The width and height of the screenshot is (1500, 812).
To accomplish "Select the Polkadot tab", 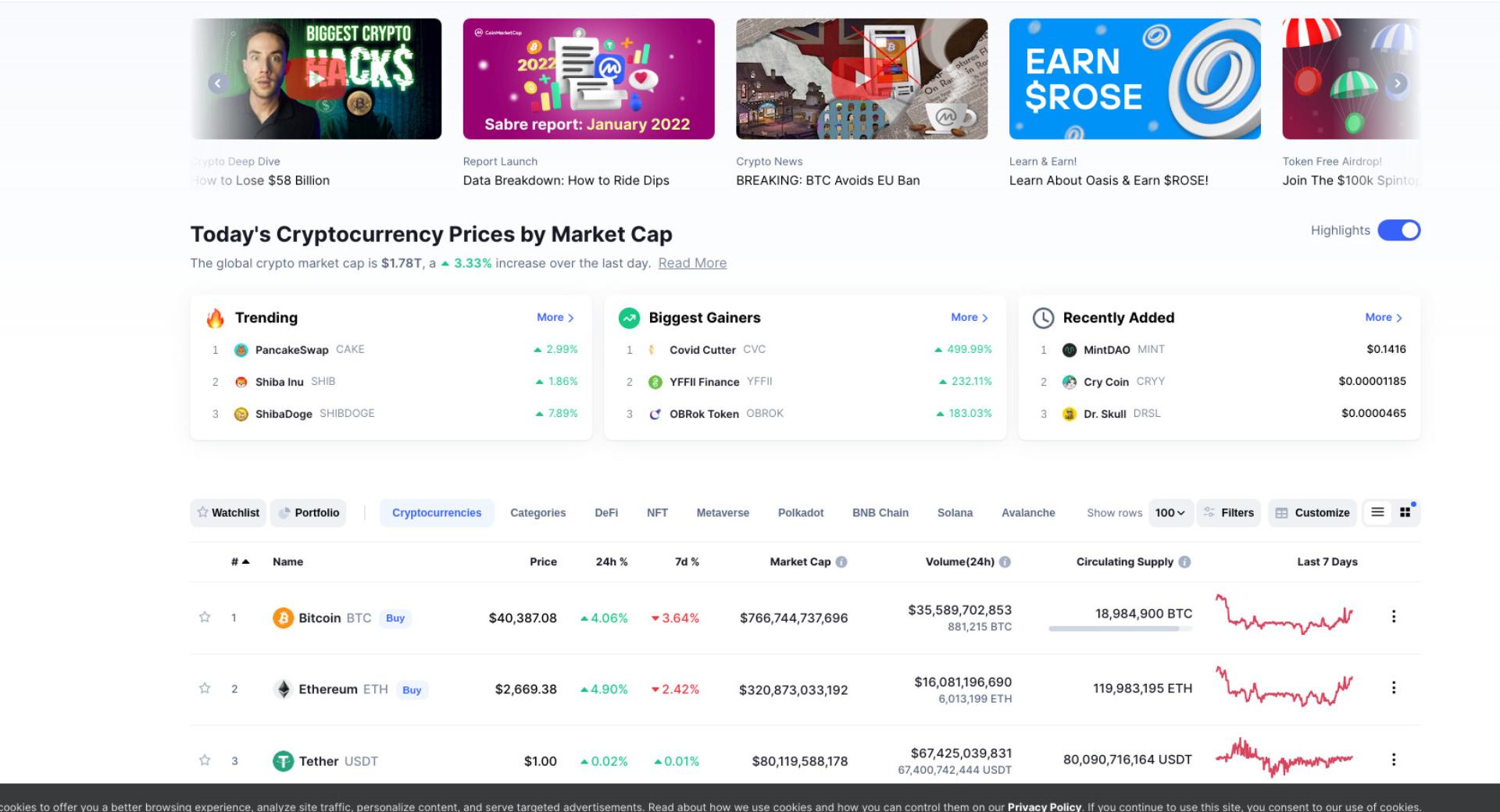I will pyautogui.click(x=801, y=513).
